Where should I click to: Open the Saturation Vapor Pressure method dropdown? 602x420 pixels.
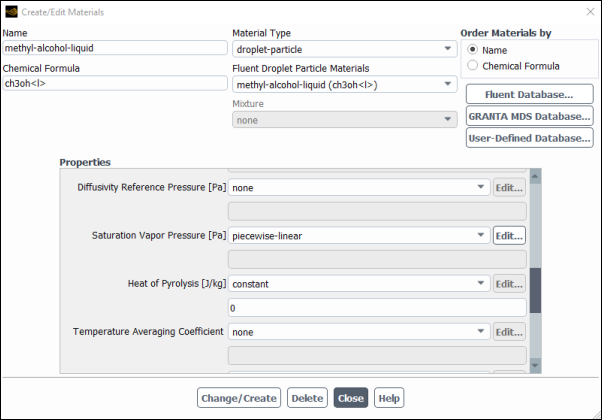coord(358,236)
